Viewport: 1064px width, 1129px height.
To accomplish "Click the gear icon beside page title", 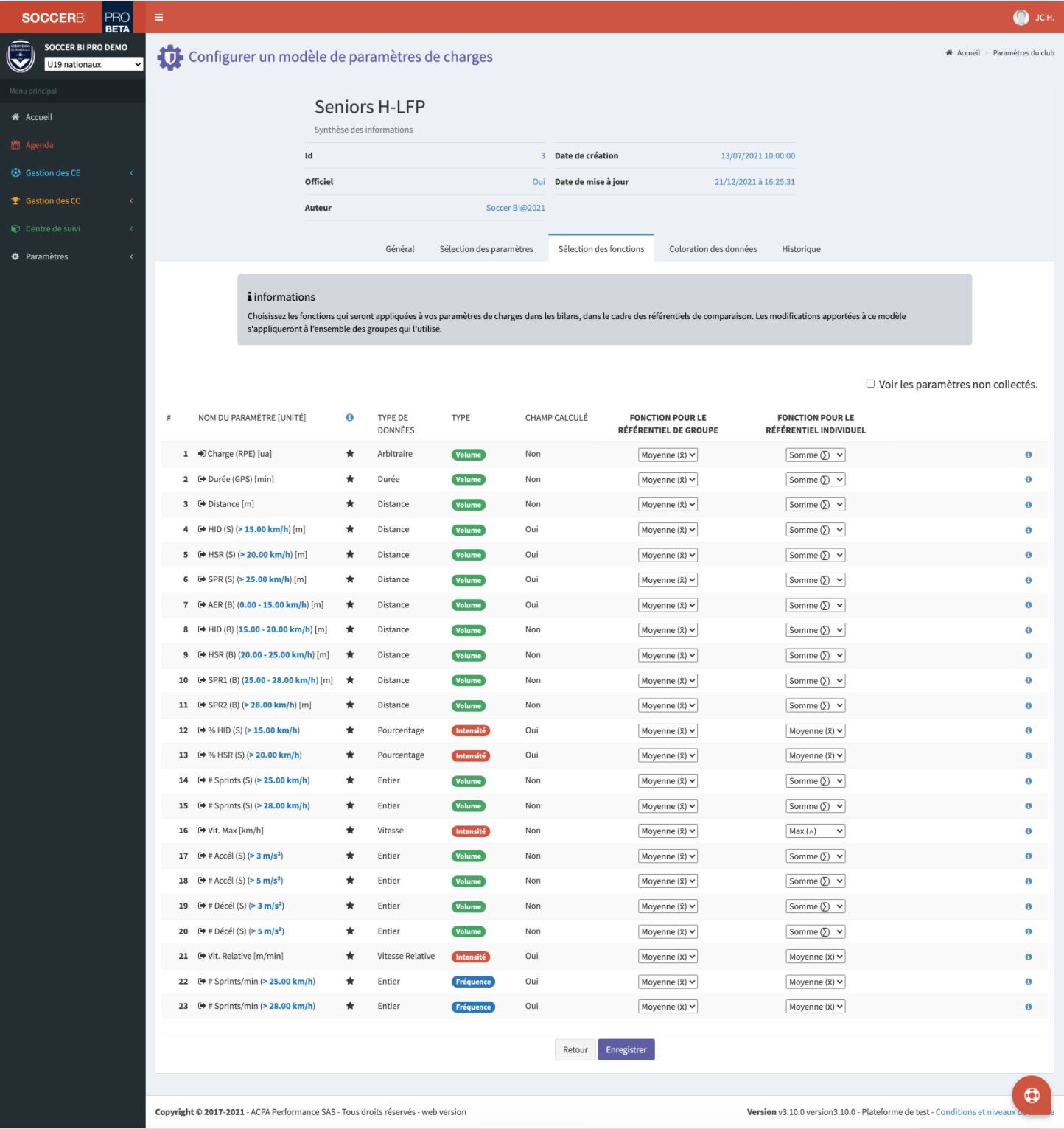I will point(170,57).
